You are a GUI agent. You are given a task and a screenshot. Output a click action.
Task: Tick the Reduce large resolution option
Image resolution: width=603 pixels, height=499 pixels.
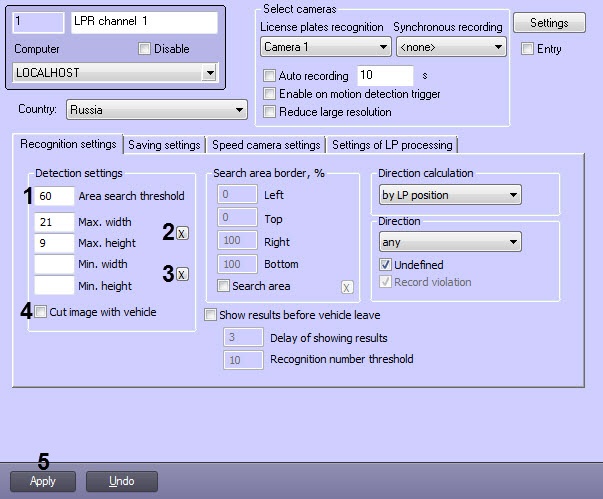[x=268, y=112]
